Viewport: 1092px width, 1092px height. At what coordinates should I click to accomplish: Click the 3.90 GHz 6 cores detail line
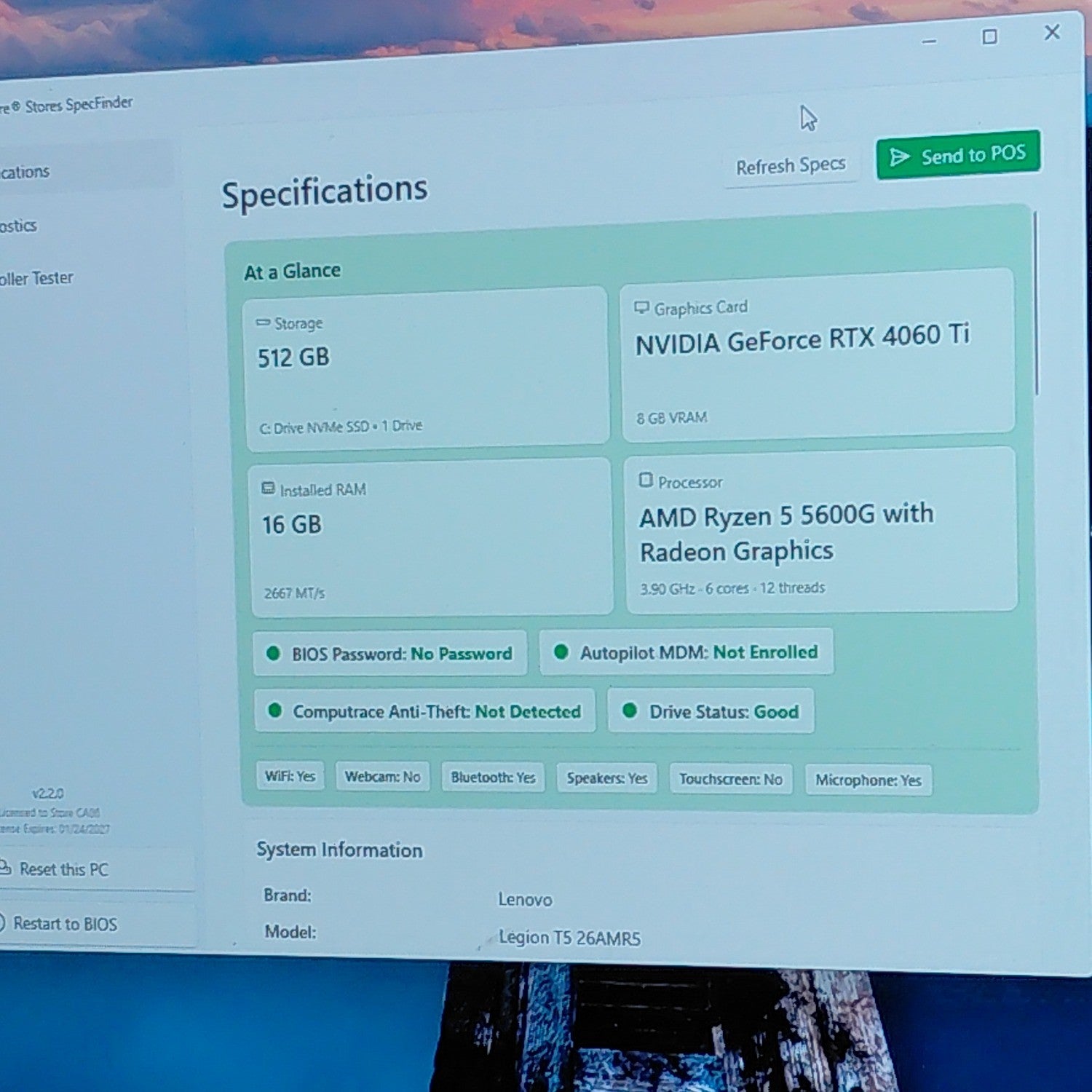(732, 588)
